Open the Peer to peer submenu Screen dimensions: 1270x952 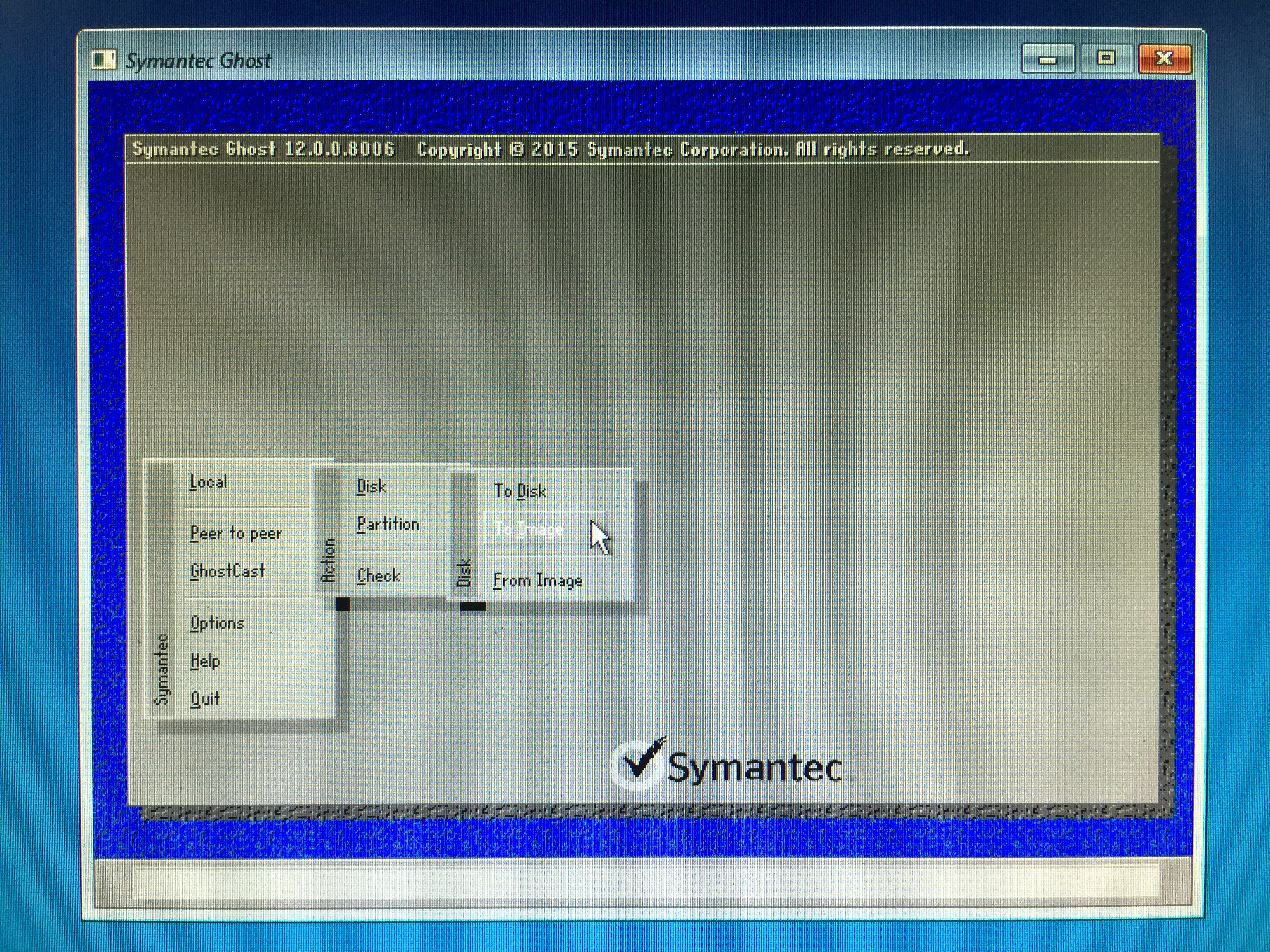(236, 534)
